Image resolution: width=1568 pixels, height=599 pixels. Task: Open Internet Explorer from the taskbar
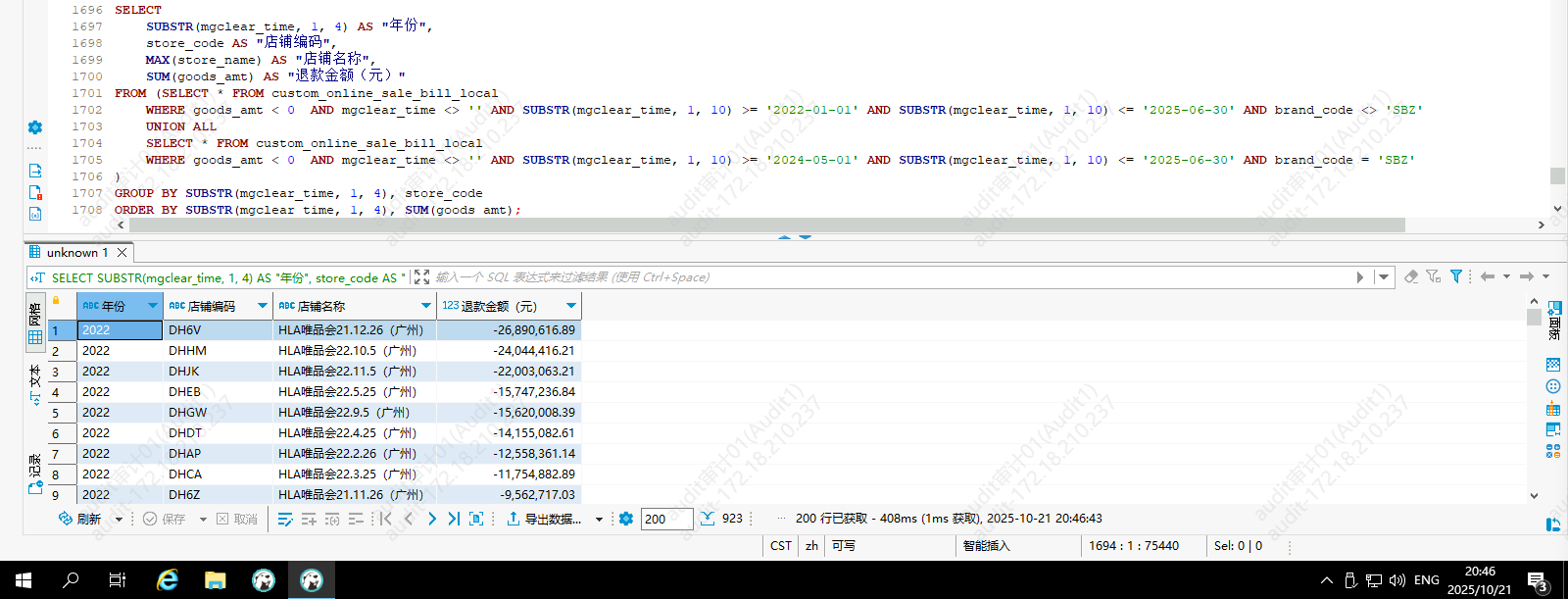[168, 580]
